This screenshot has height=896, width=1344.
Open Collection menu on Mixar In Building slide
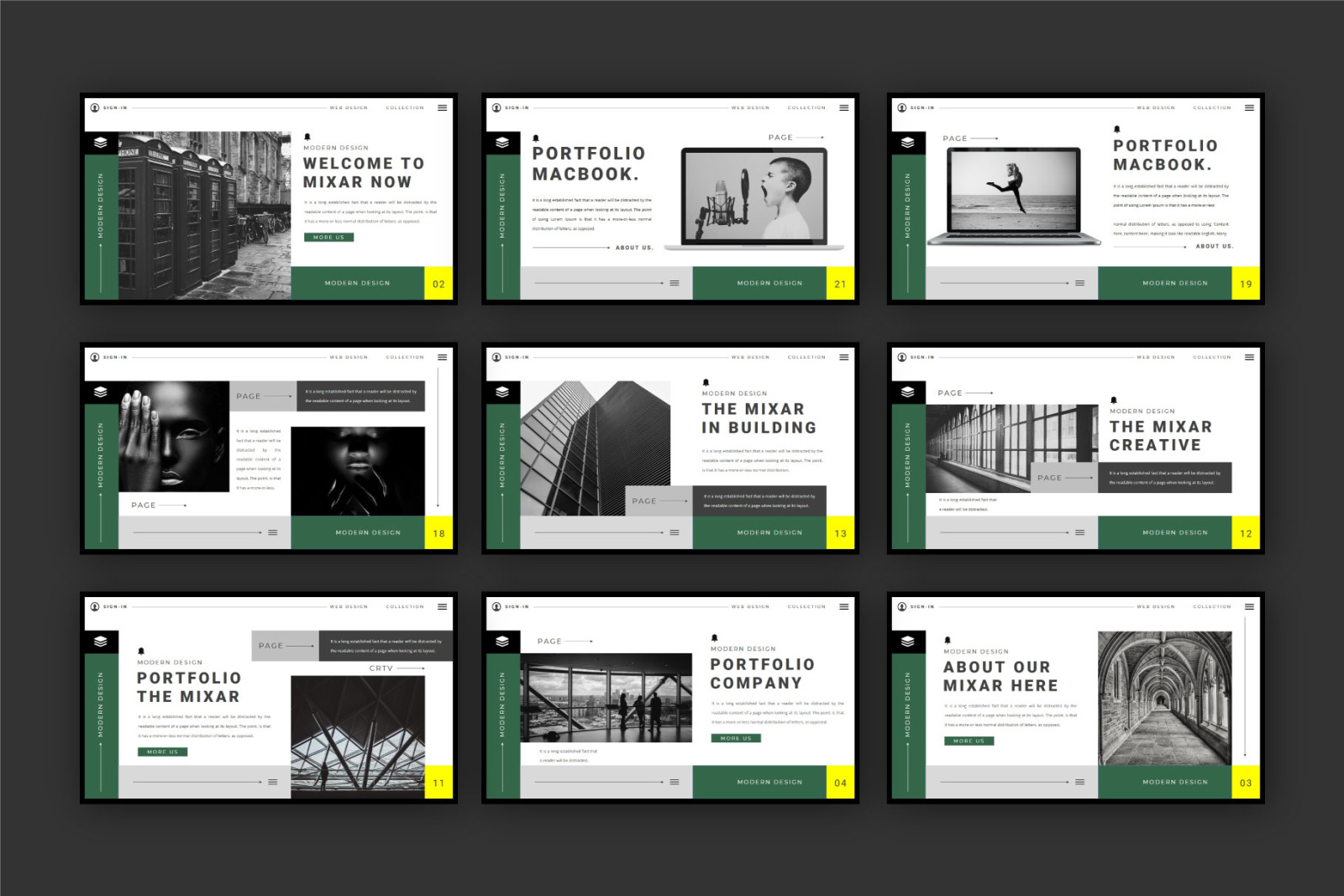[806, 357]
